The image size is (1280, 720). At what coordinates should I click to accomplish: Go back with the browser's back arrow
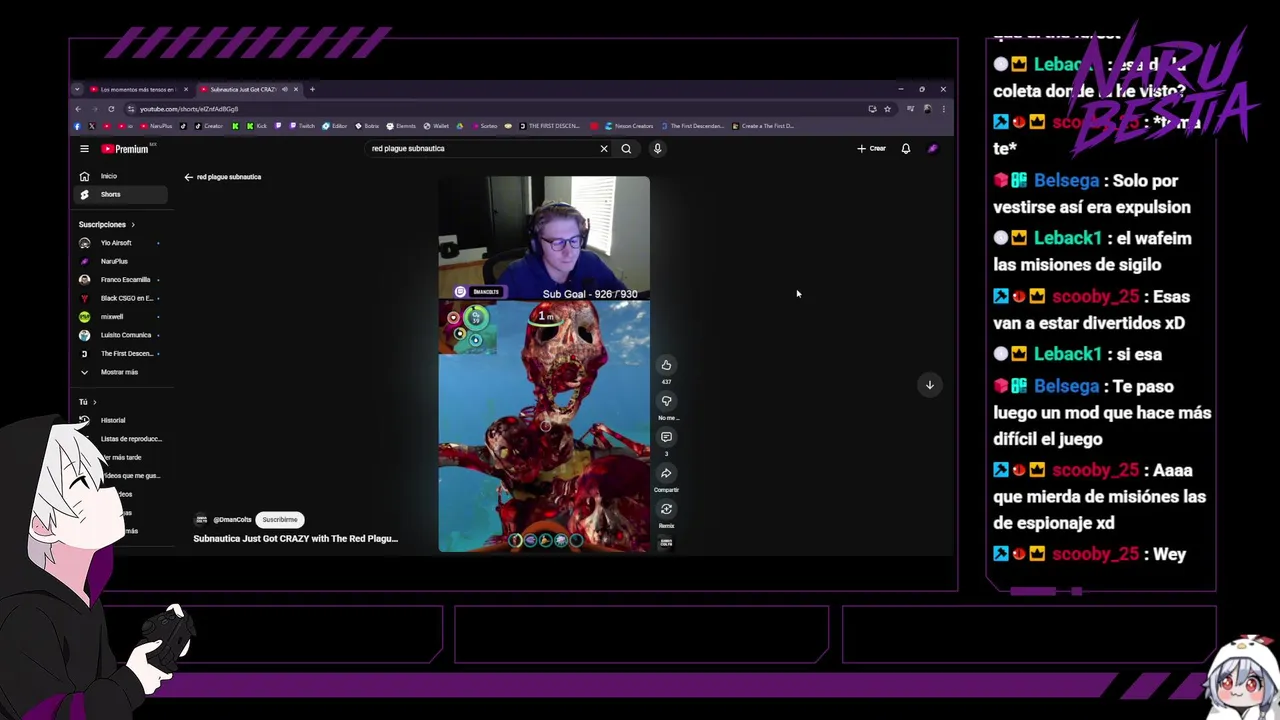(x=78, y=109)
